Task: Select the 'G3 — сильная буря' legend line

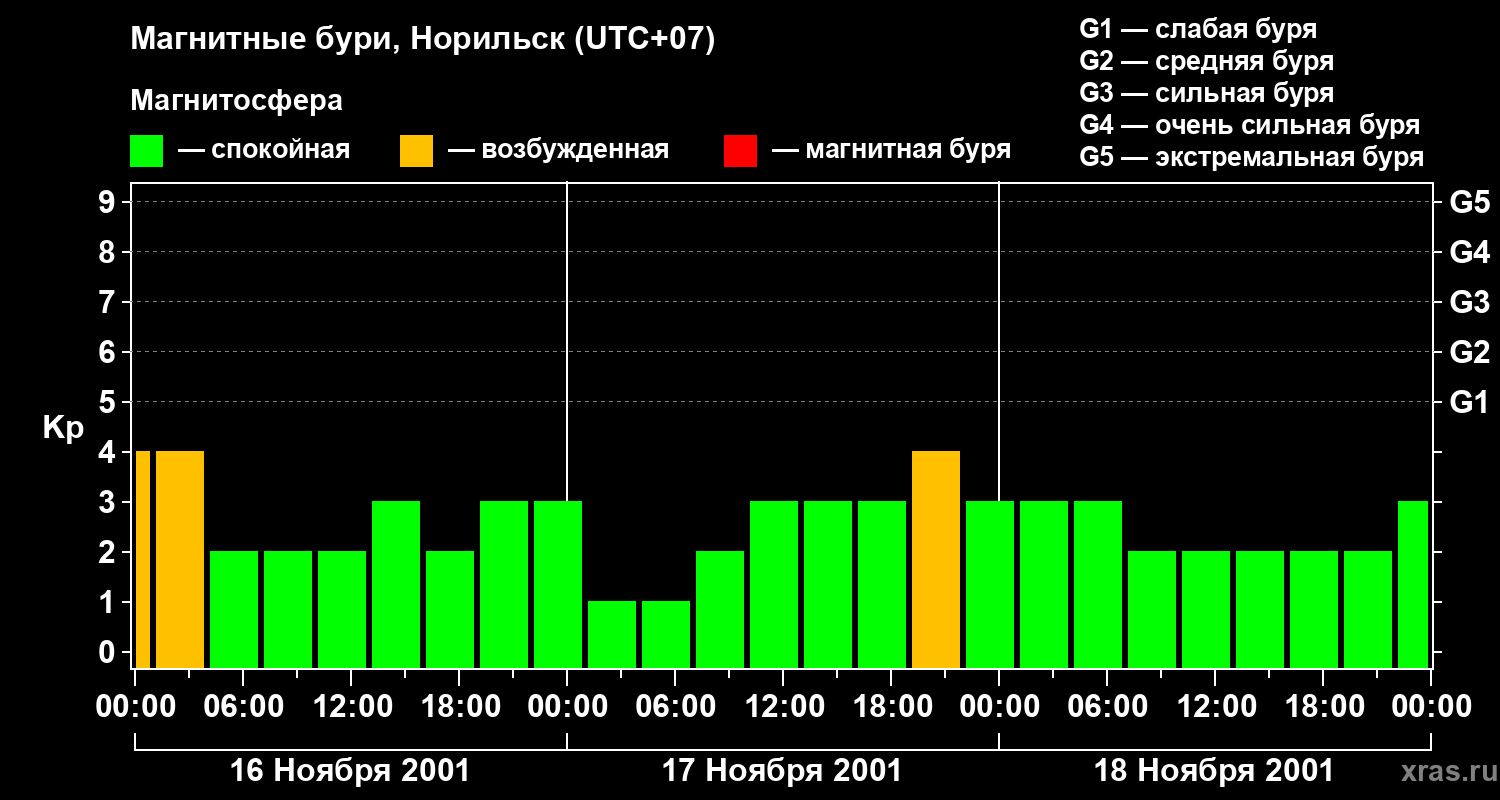Action: point(1206,93)
